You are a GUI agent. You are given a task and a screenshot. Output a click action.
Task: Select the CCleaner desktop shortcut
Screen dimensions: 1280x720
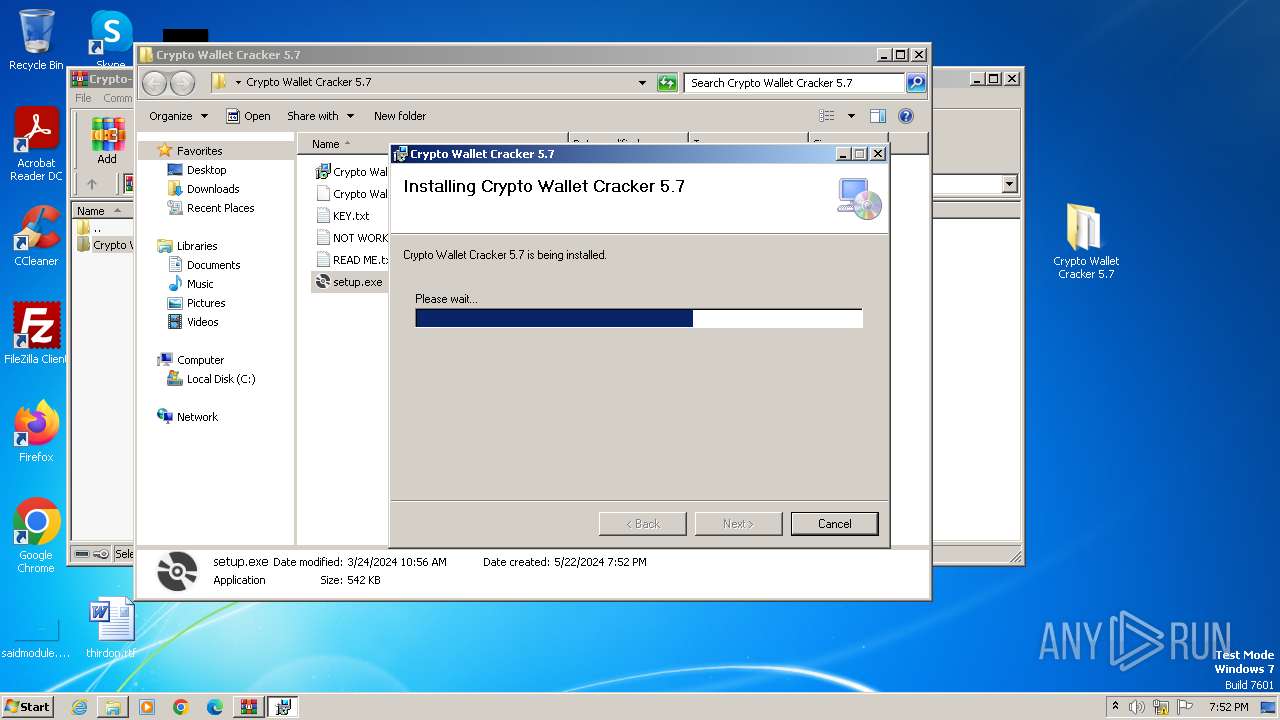point(36,236)
